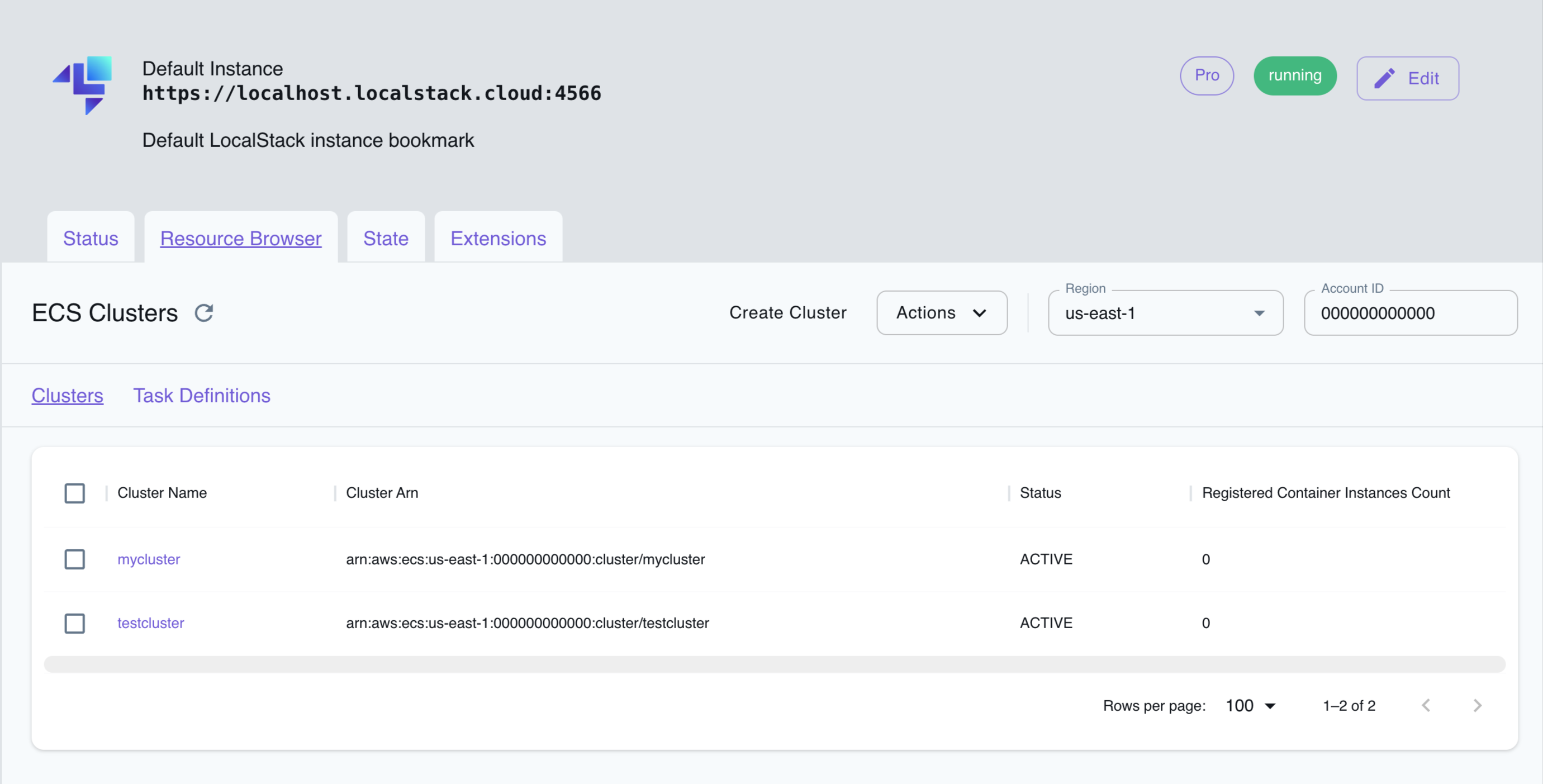Open the mycluster details link
The height and width of the screenshot is (784, 1543).
[148, 559]
